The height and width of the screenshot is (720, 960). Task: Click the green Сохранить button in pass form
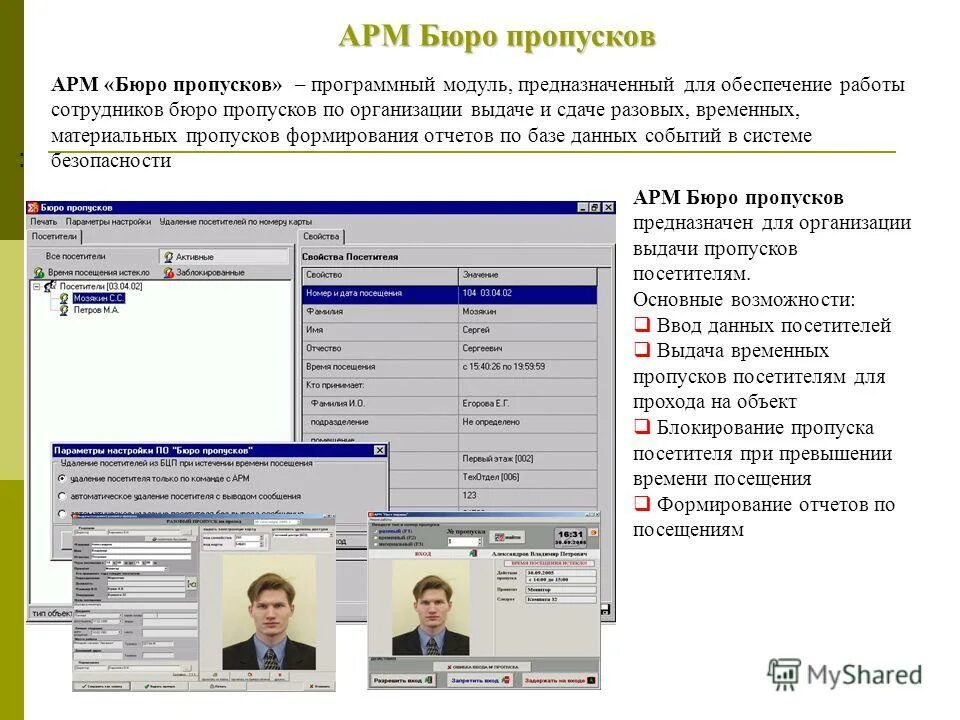pos(101,686)
